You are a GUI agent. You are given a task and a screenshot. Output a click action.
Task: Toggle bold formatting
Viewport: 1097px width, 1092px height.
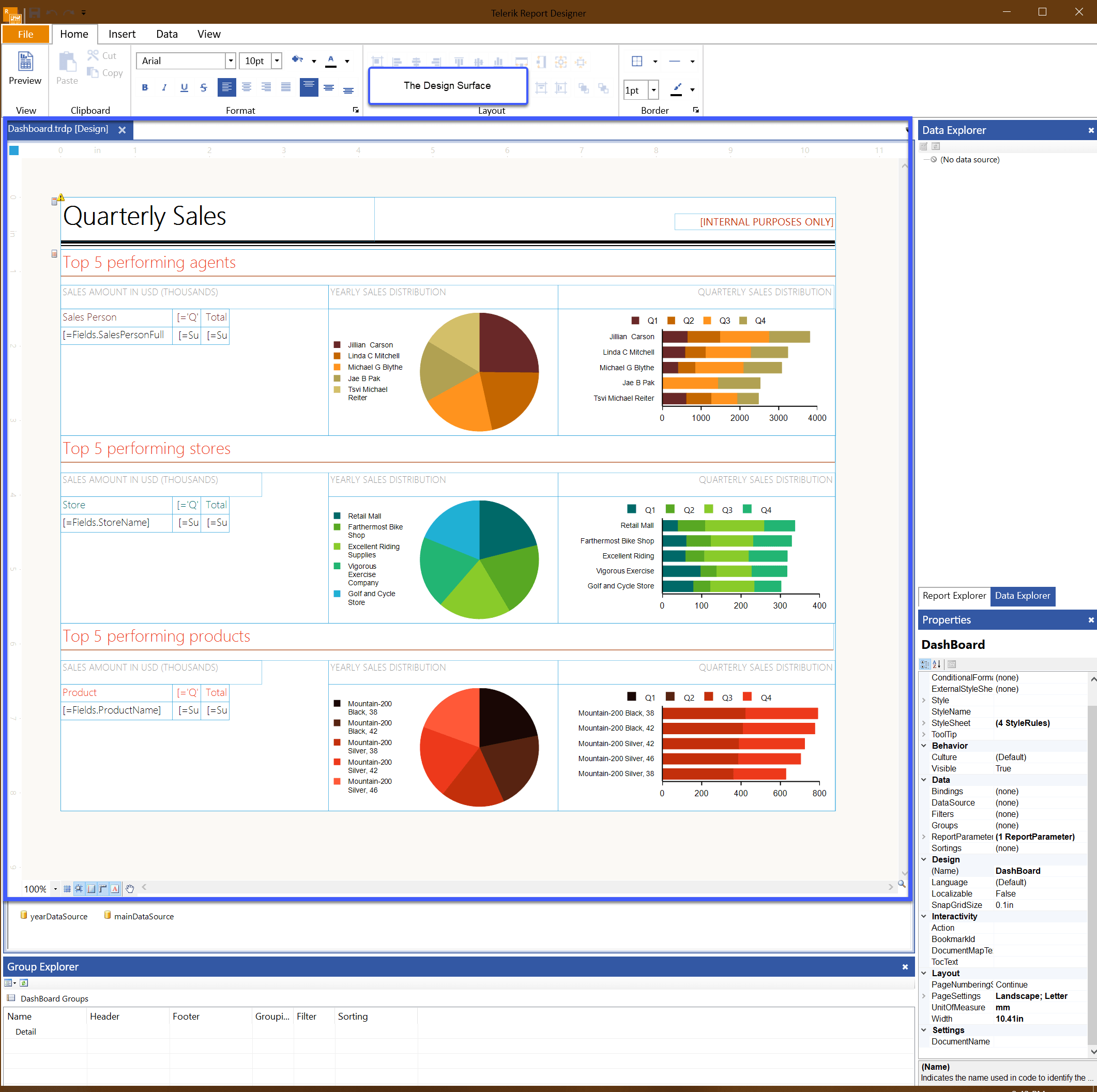(145, 87)
